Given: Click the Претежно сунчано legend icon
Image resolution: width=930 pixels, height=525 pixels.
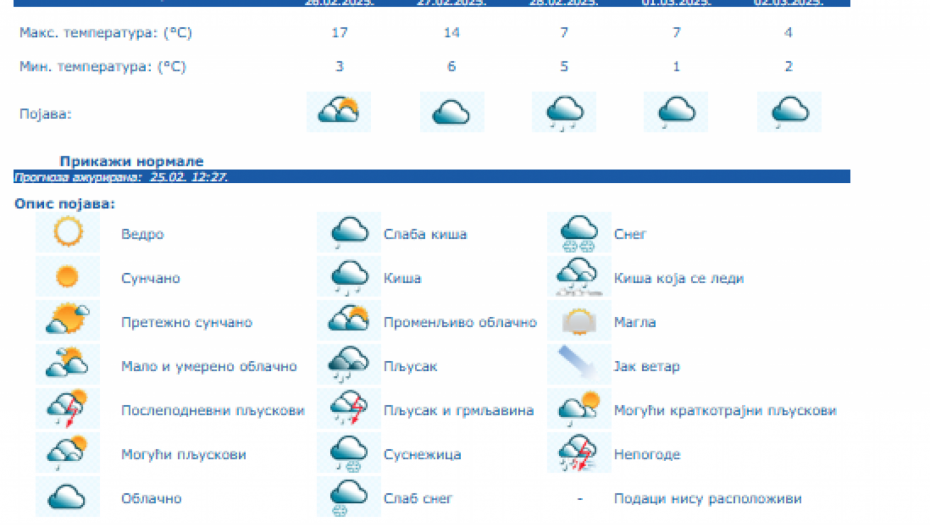Looking at the screenshot, I should pyautogui.click(x=68, y=322).
